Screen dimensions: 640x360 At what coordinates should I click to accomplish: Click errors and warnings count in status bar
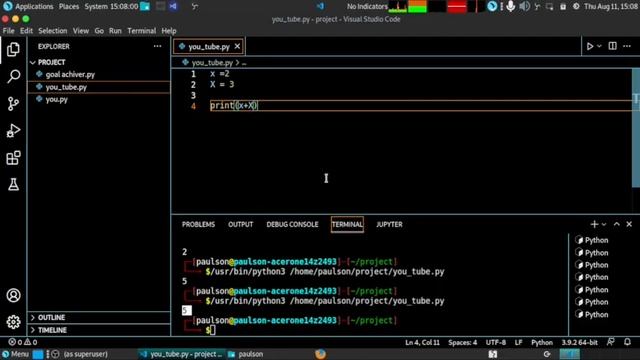click(23, 342)
